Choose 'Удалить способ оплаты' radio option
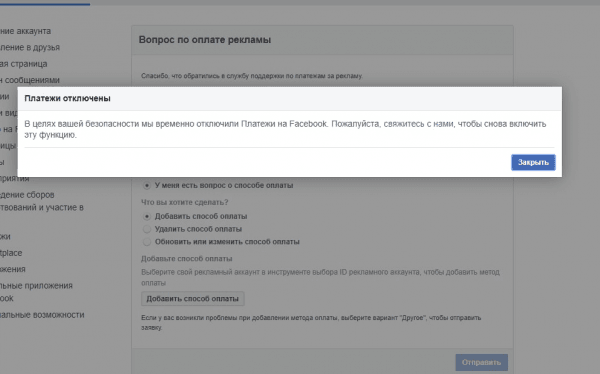This screenshot has height=374, width=600. [x=147, y=229]
